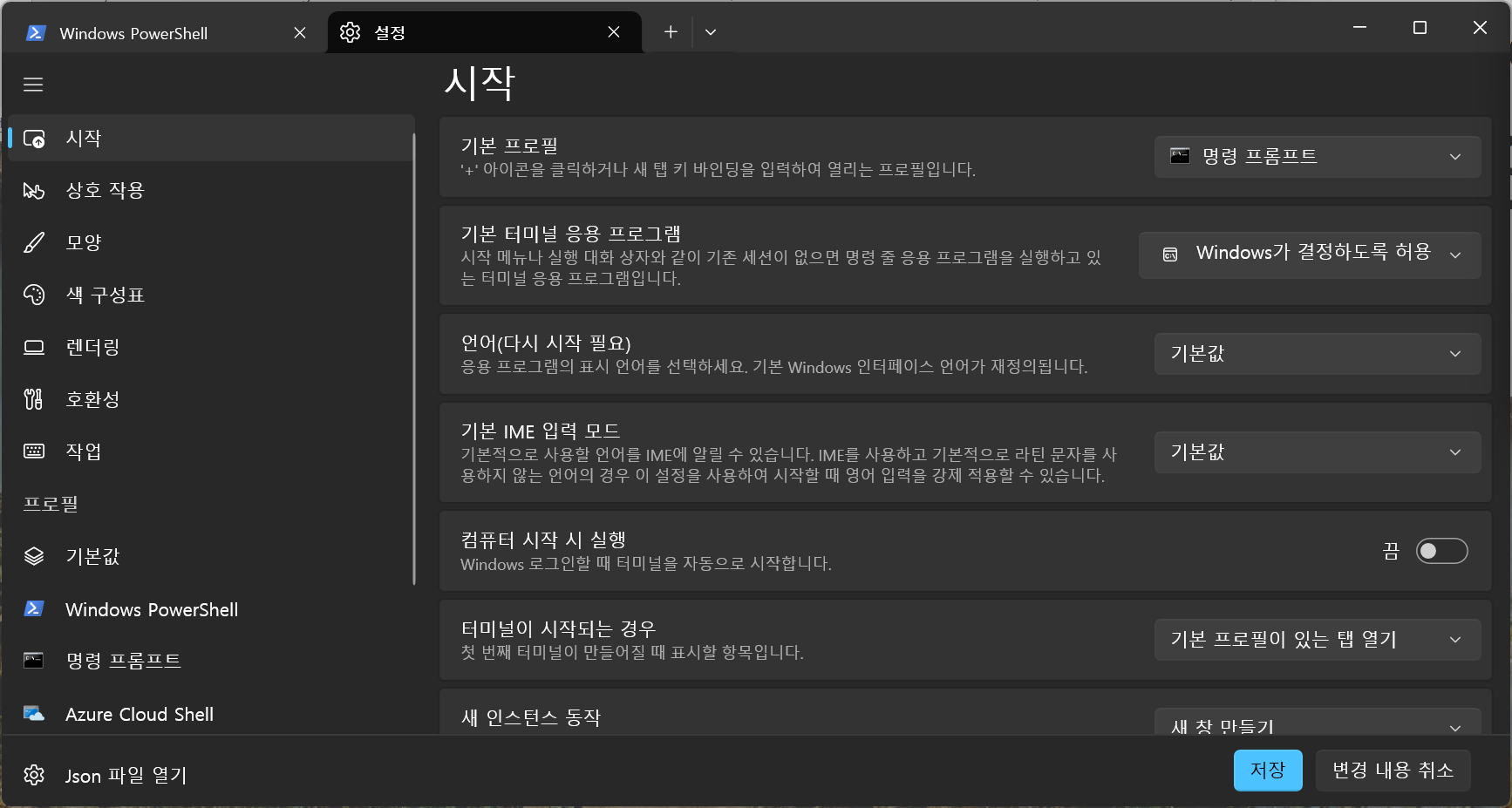Click the 프로필 section header in sidebar
This screenshot has width=1512, height=808.
[x=51, y=504]
